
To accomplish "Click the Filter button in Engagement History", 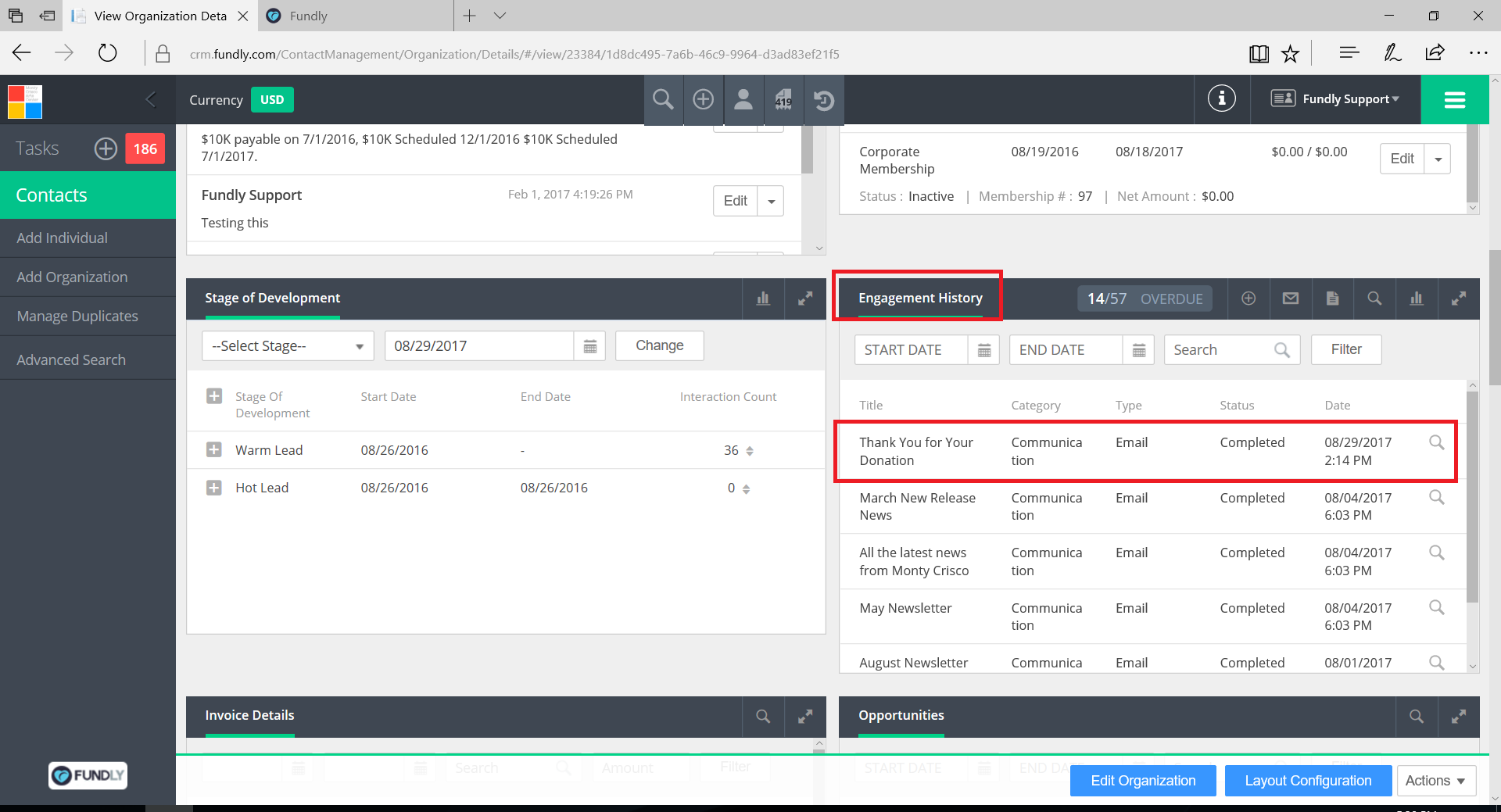I will 1346,349.
